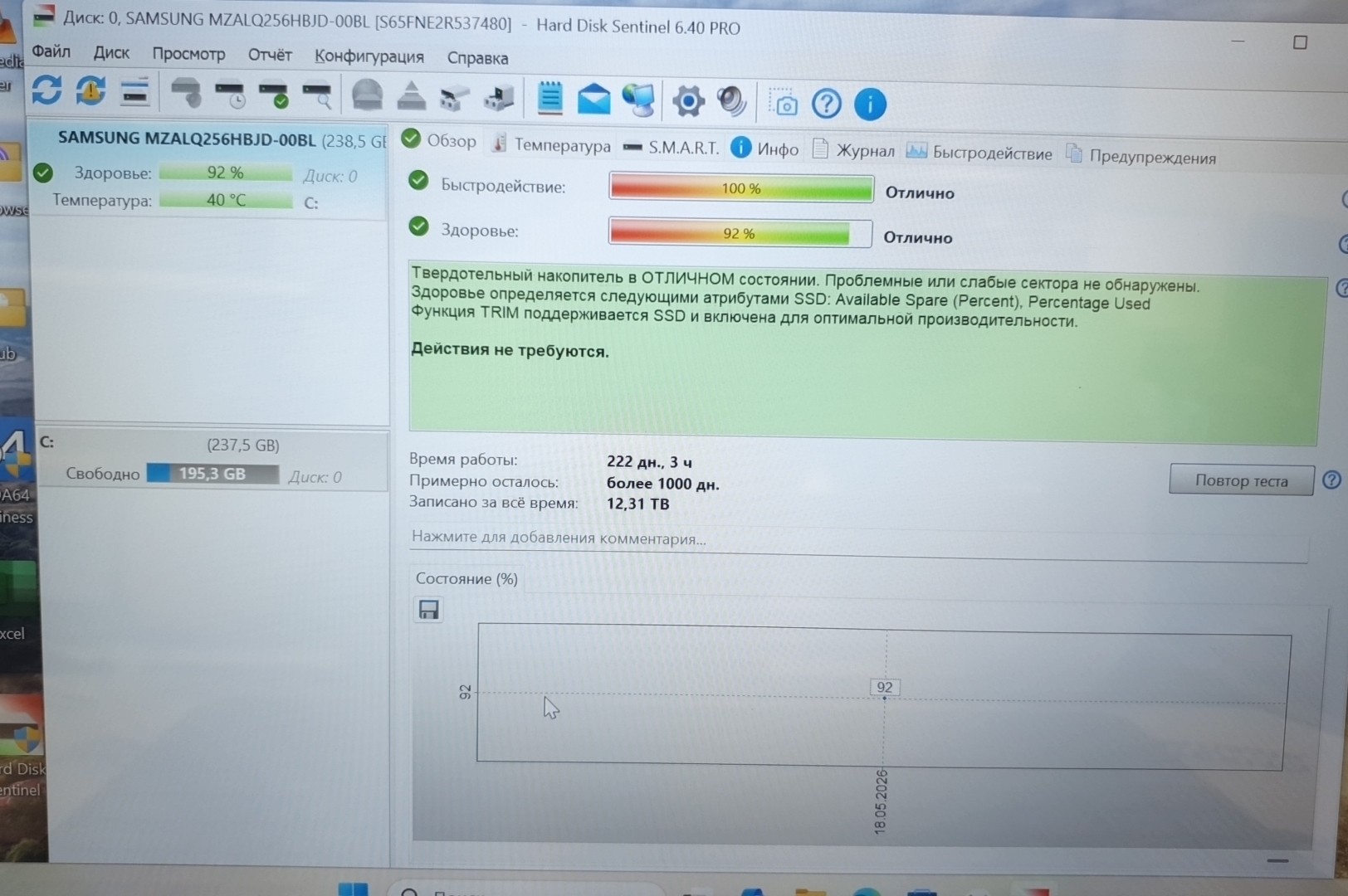Click the blue info circle toolbar icon
Screen dimensions: 1348x896
[x=870, y=105]
